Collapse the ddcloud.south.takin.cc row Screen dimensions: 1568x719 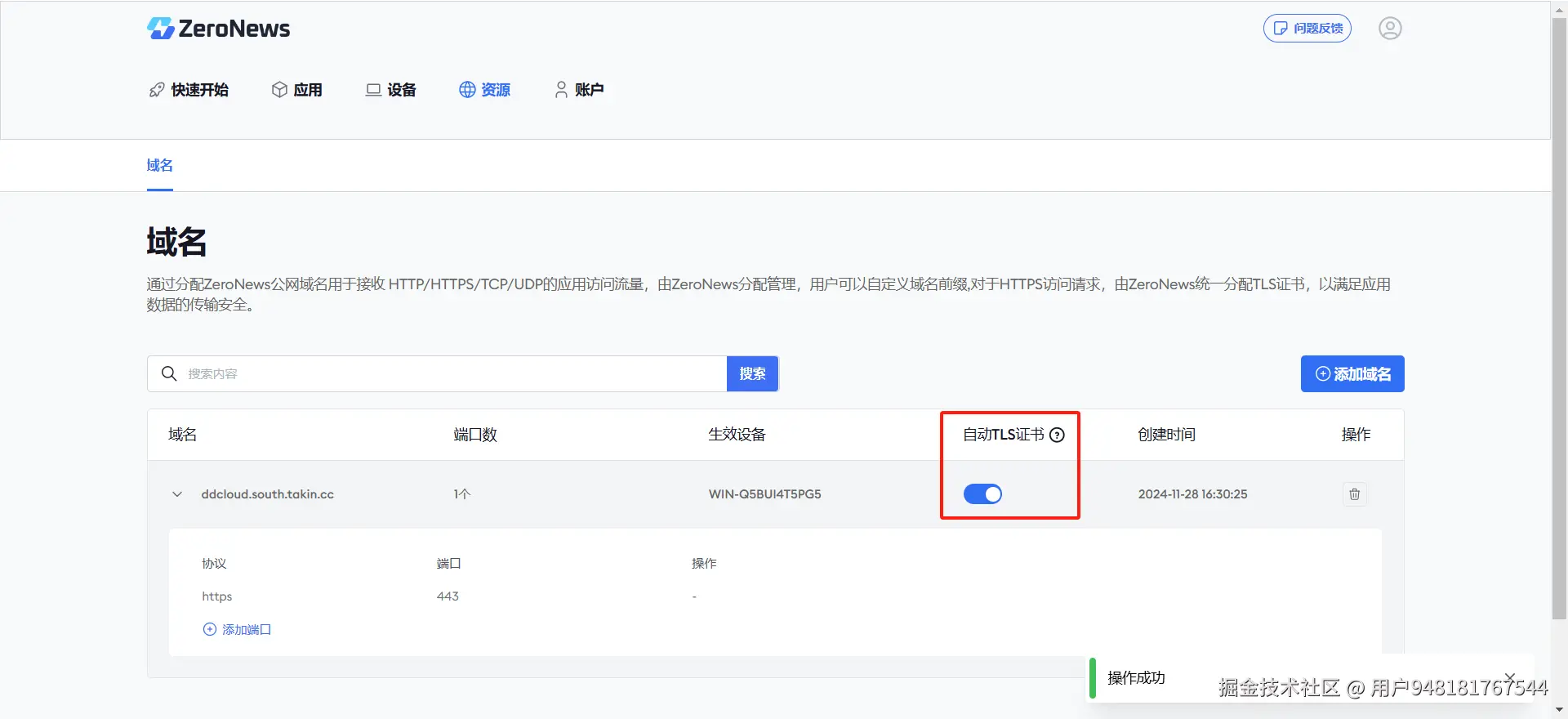177,494
